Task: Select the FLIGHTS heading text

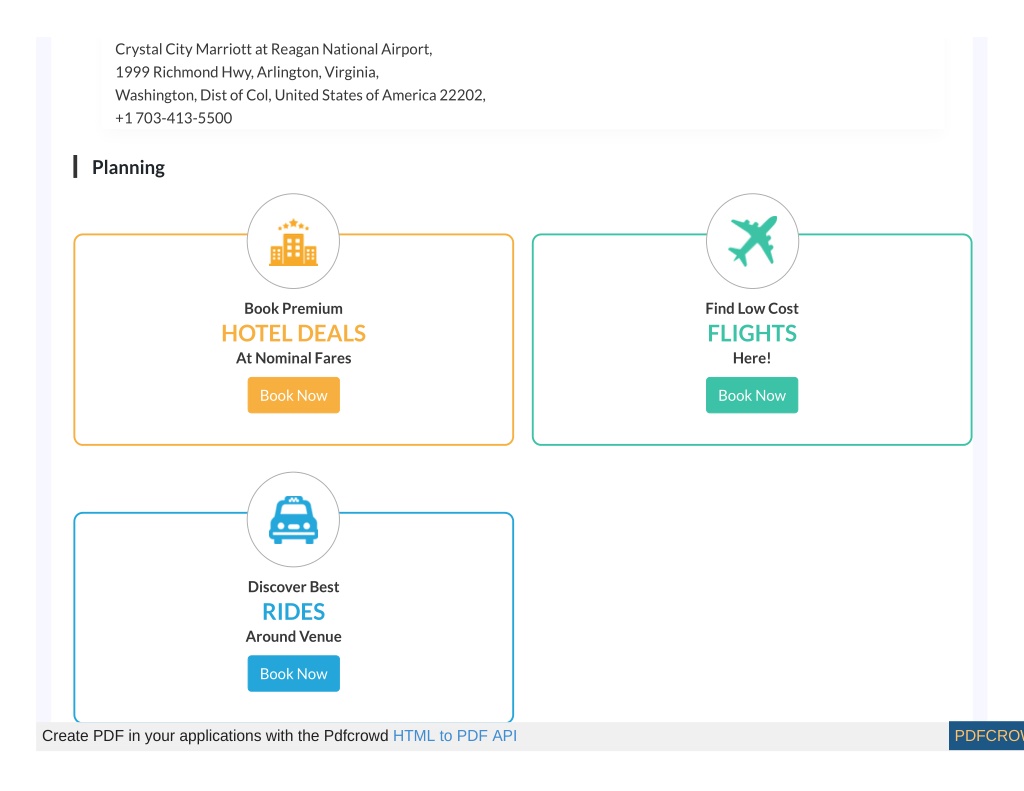Action: coord(752,333)
